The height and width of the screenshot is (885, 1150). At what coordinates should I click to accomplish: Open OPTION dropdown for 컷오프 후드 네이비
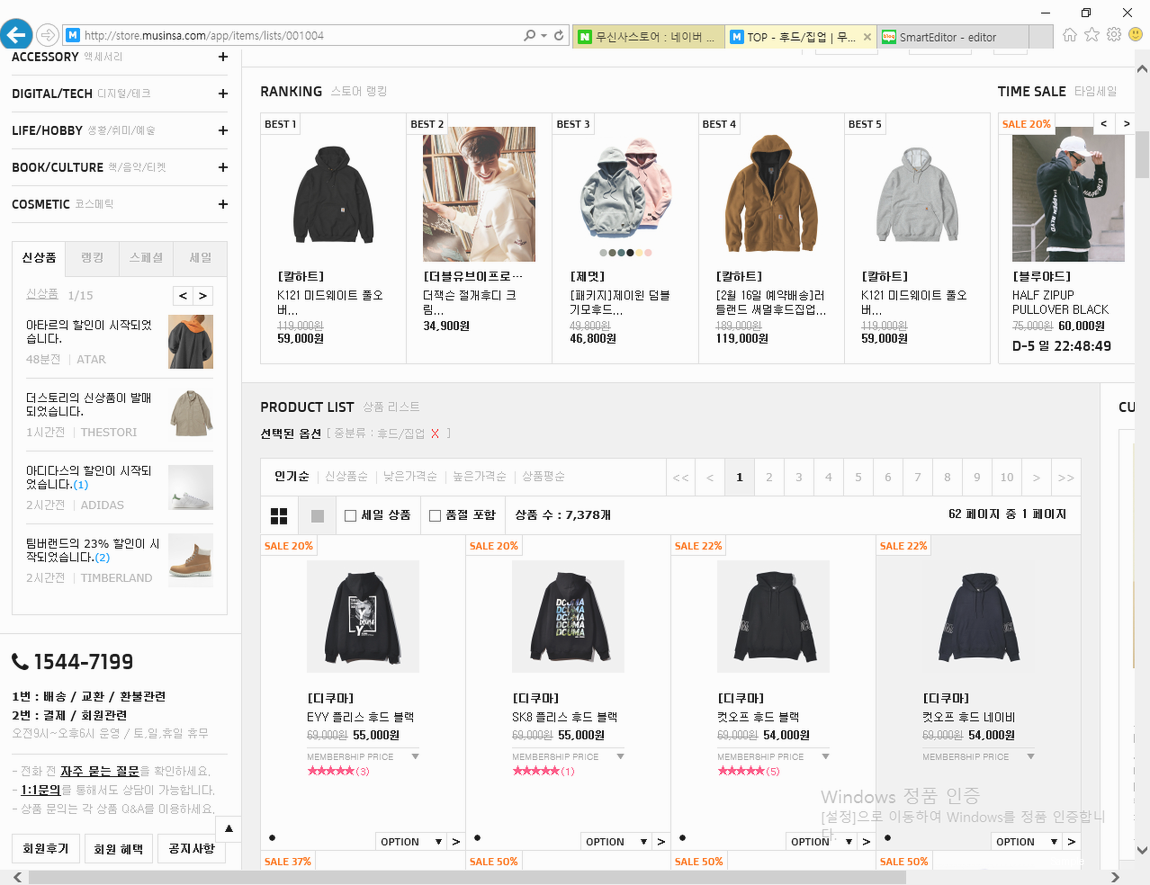point(1027,842)
